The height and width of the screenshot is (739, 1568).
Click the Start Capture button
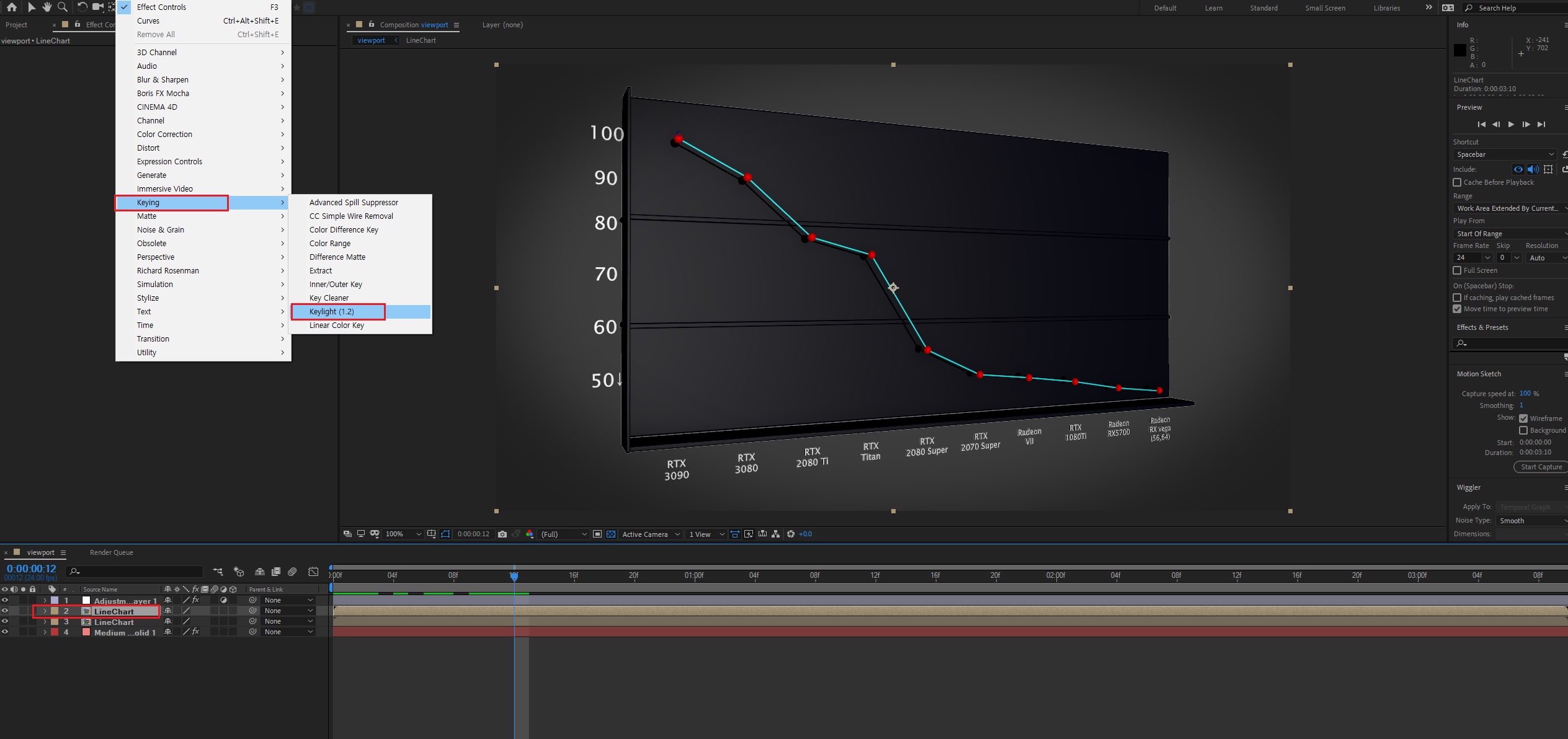point(1541,467)
